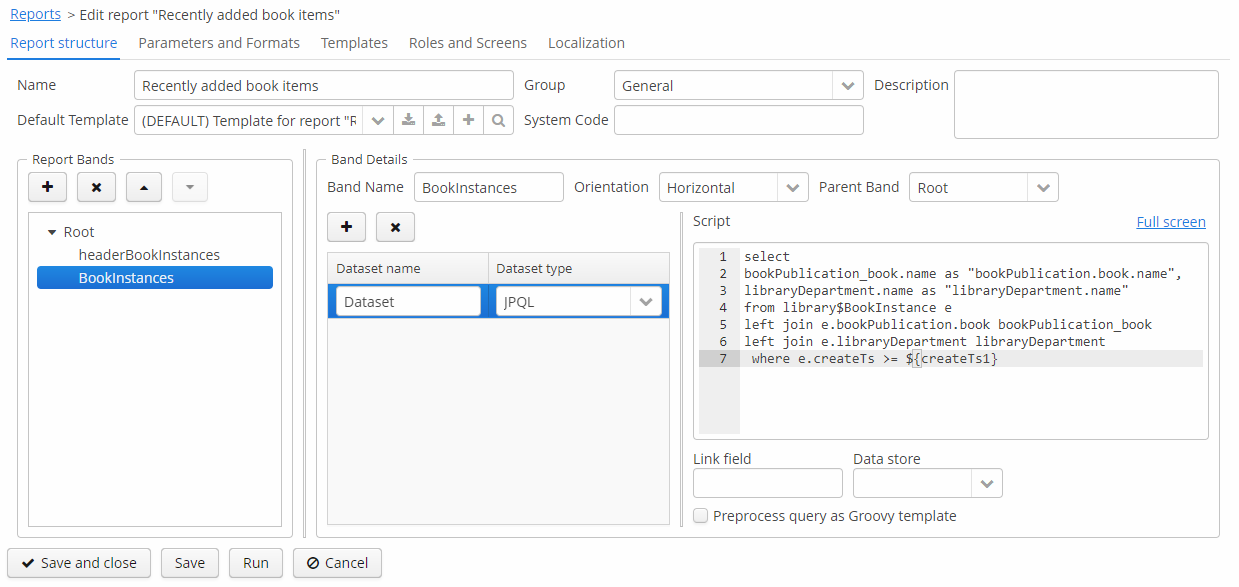Sort by Dataset name column header
The width and height of the screenshot is (1239, 587).
408,268
